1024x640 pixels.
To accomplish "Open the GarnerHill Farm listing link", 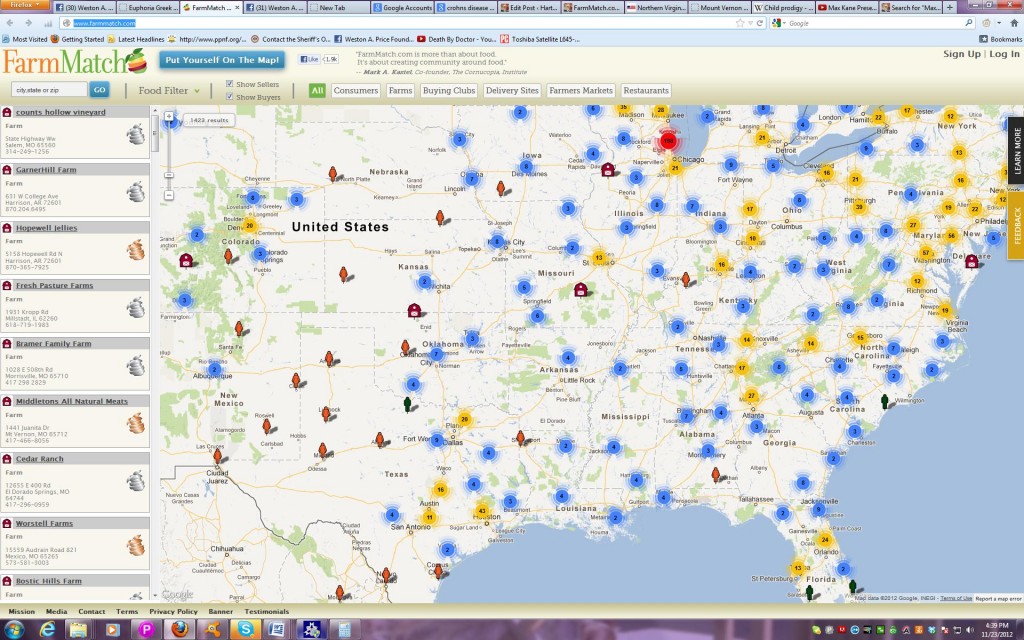I will click(46, 170).
